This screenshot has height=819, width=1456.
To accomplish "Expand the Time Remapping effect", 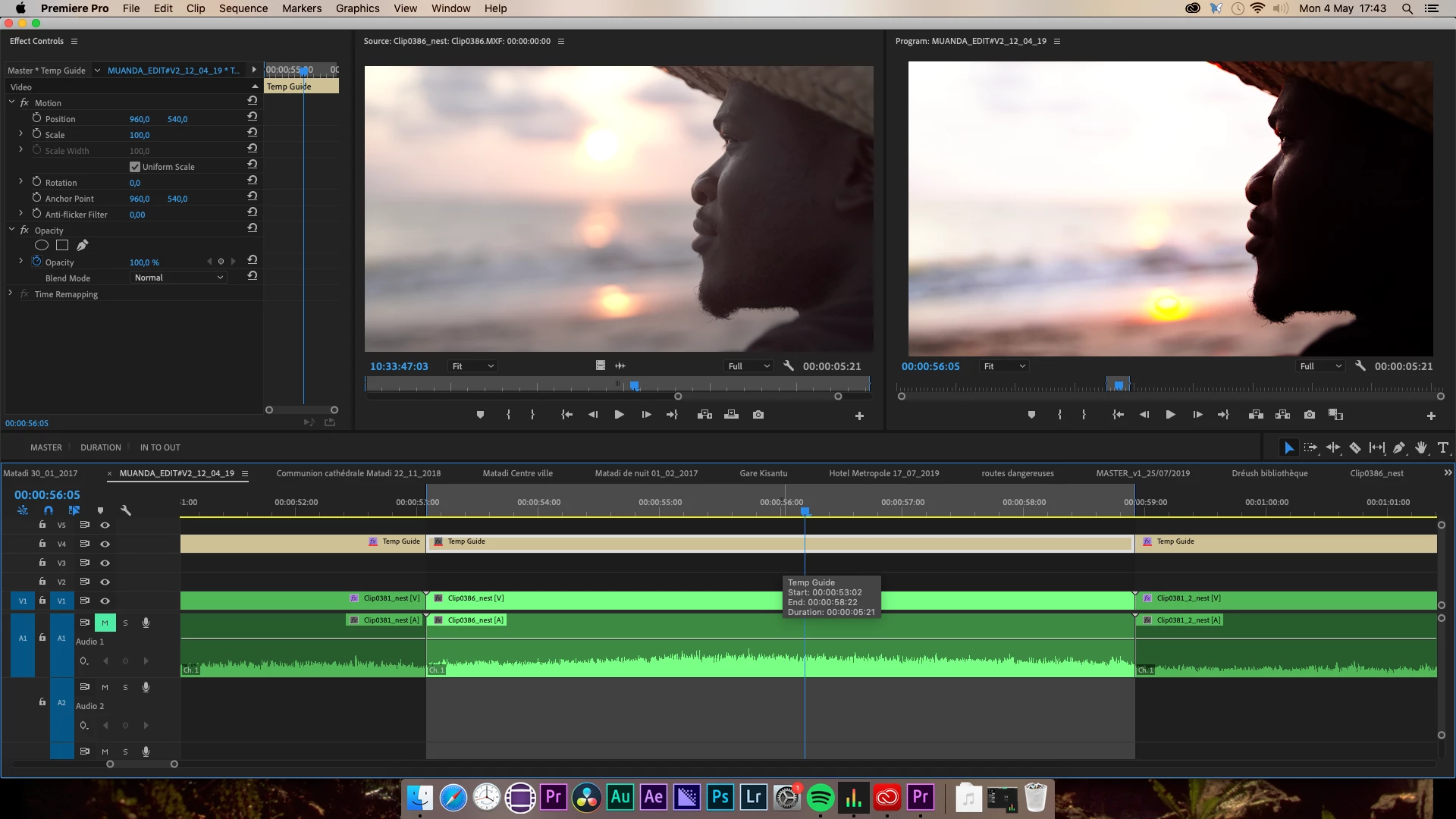I will pos(10,293).
